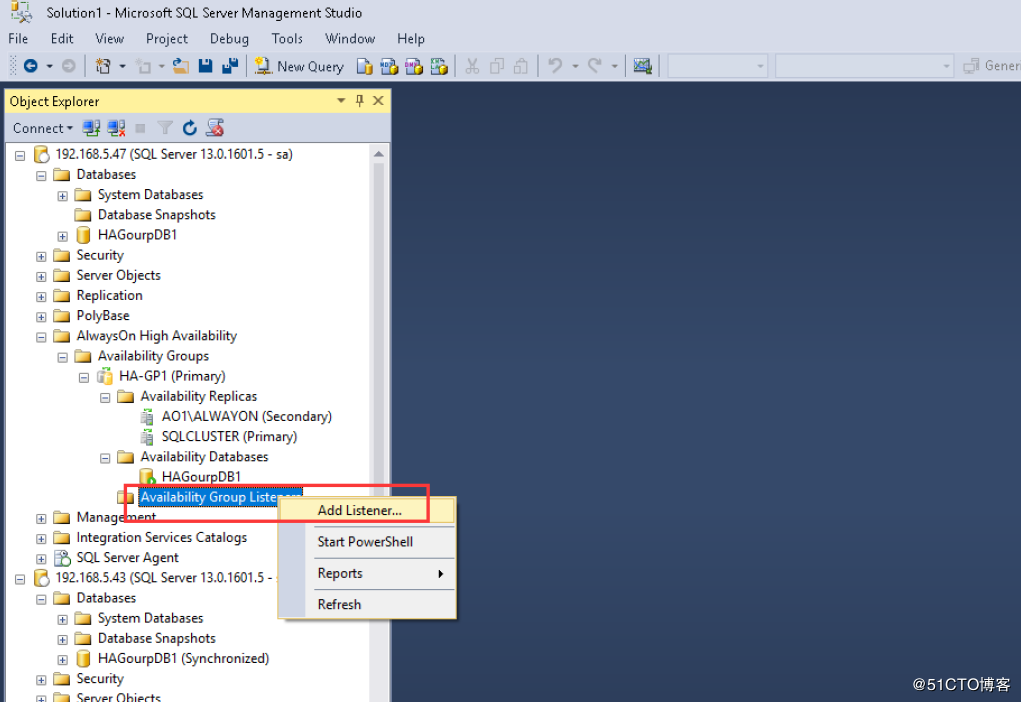Close the Object Explorer panel
This screenshot has height=702, width=1021.
click(378, 100)
